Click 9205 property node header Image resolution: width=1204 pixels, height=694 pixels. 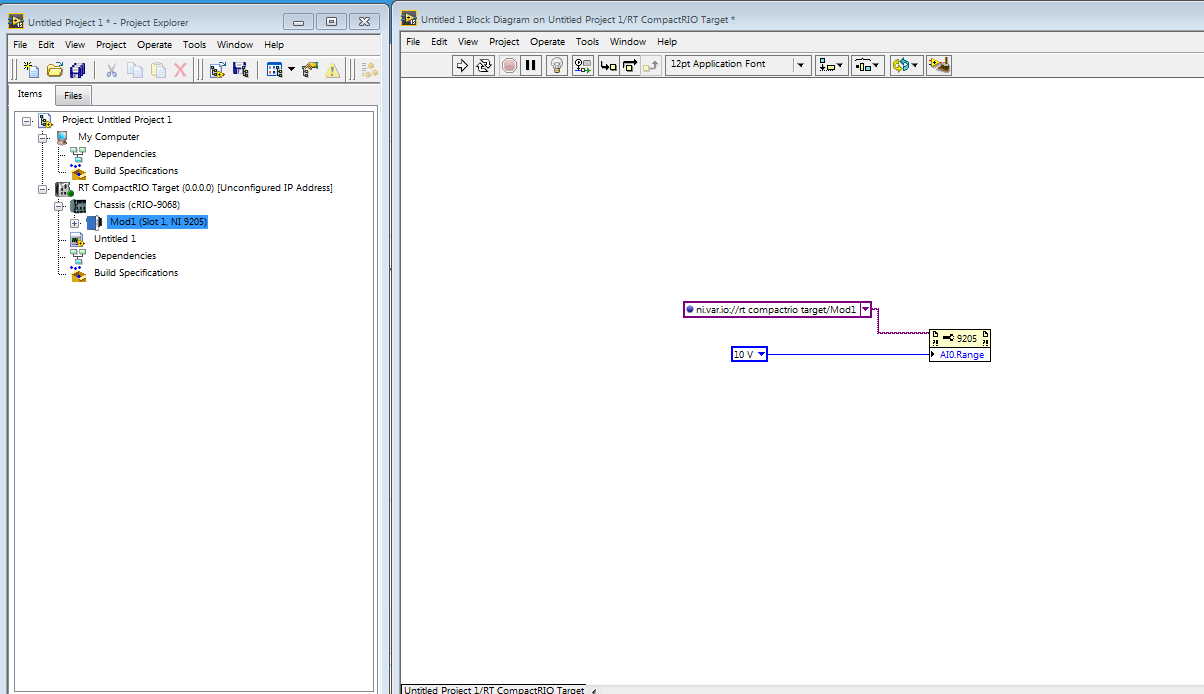coord(960,339)
